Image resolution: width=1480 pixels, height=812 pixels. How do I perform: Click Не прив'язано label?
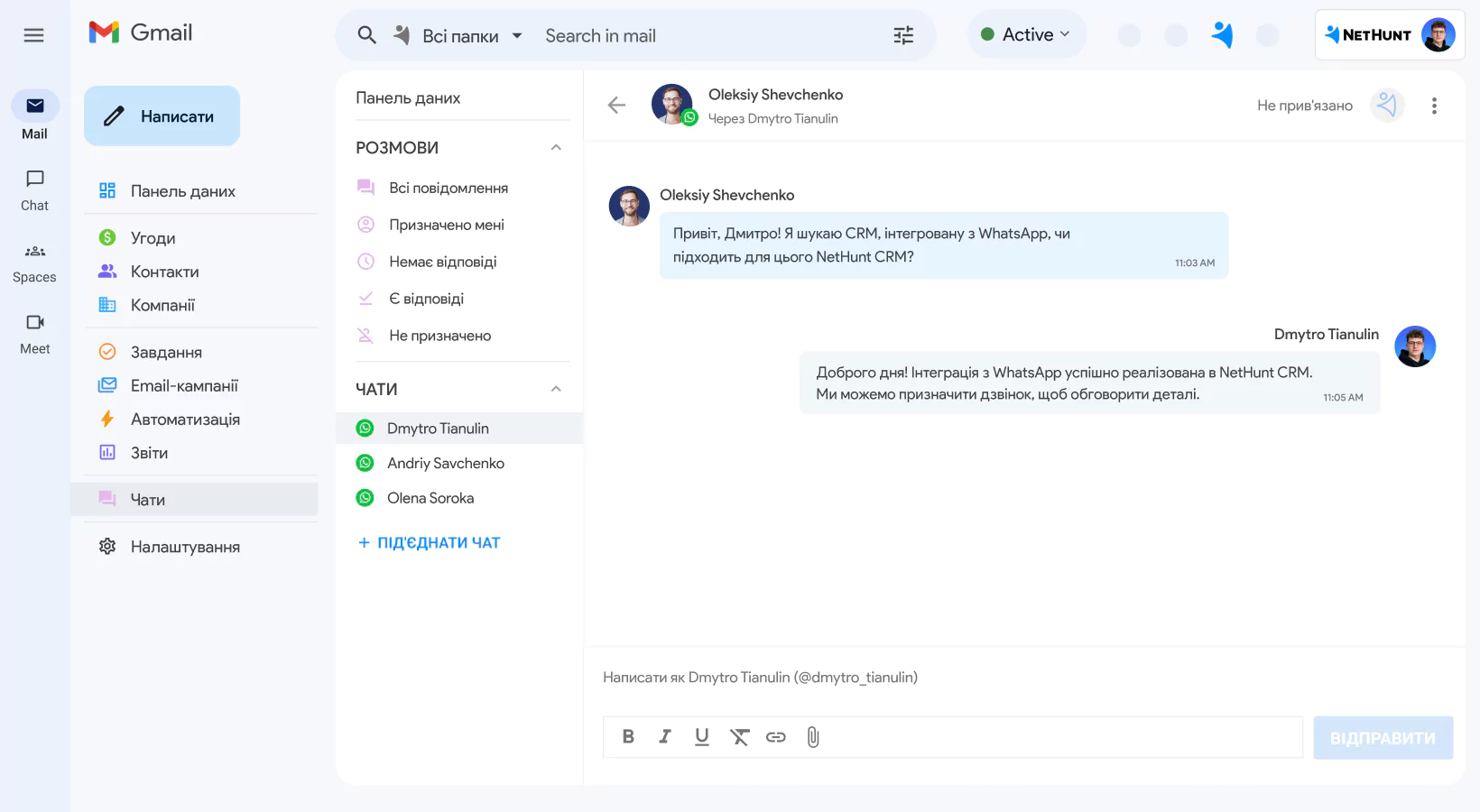[1305, 106]
